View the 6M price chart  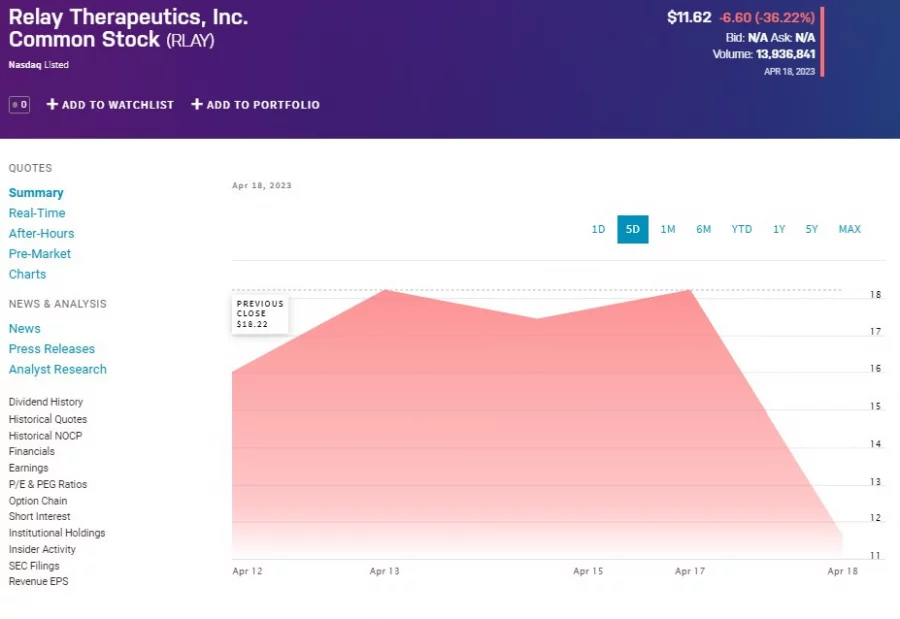(703, 229)
